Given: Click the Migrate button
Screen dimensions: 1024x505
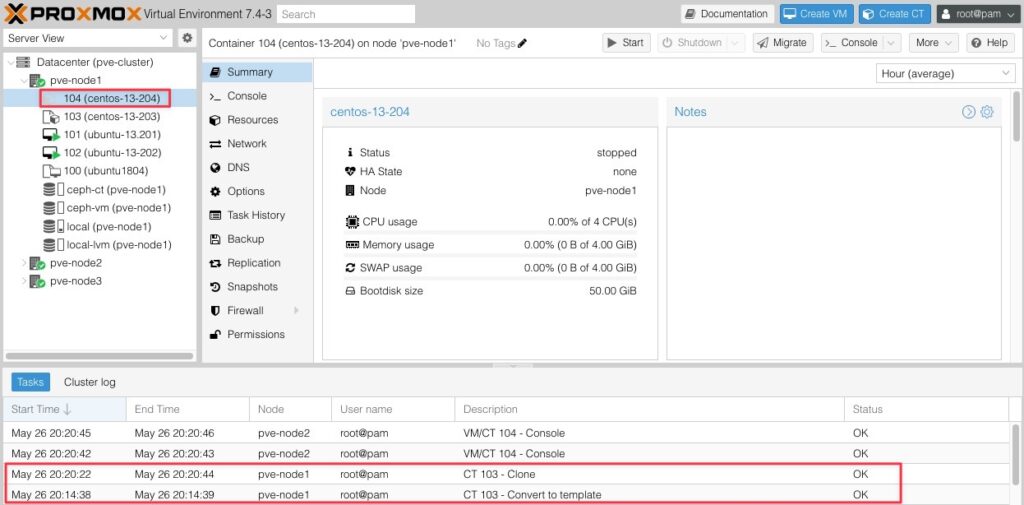Looking at the screenshot, I should point(783,42).
